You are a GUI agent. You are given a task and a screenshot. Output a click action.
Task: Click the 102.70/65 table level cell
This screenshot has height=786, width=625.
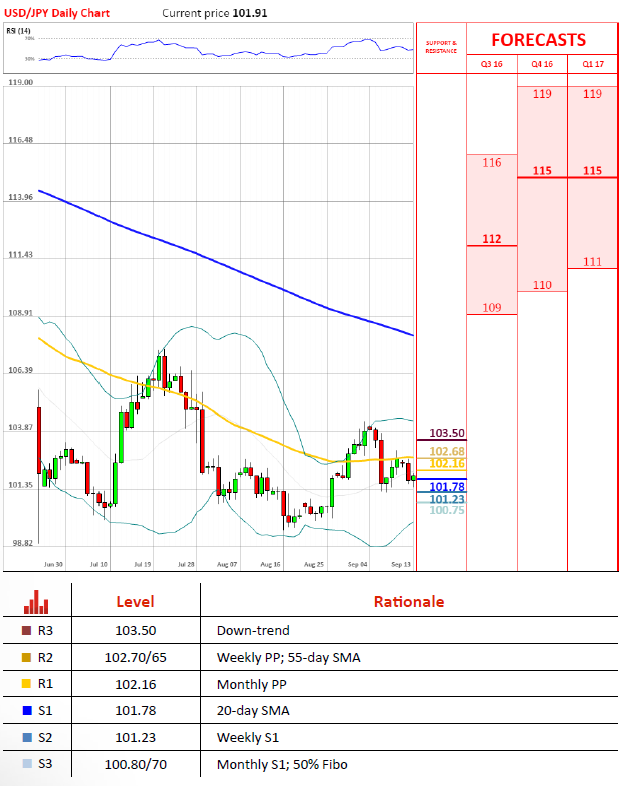136,658
